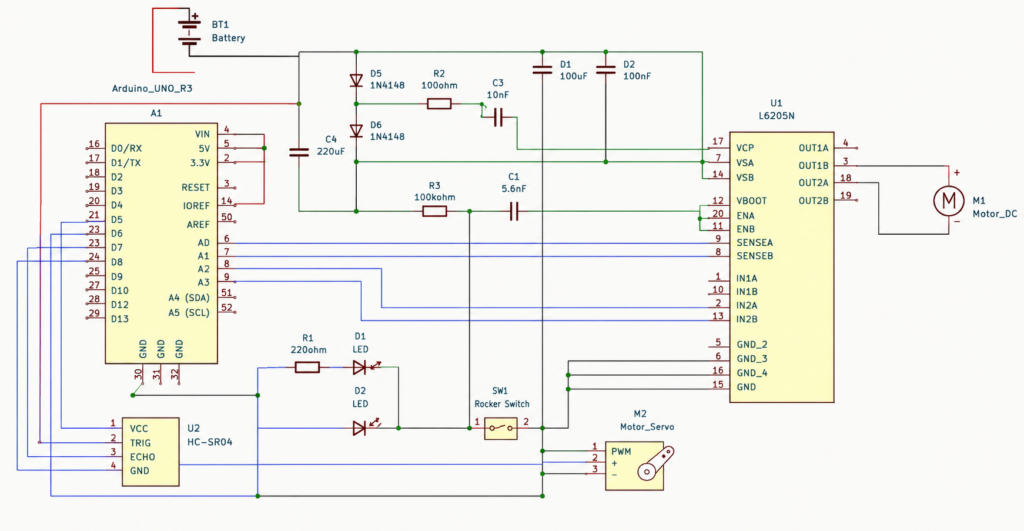1024x531 pixels.
Task: Click the Rocker Switch label
Action: (502, 404)
